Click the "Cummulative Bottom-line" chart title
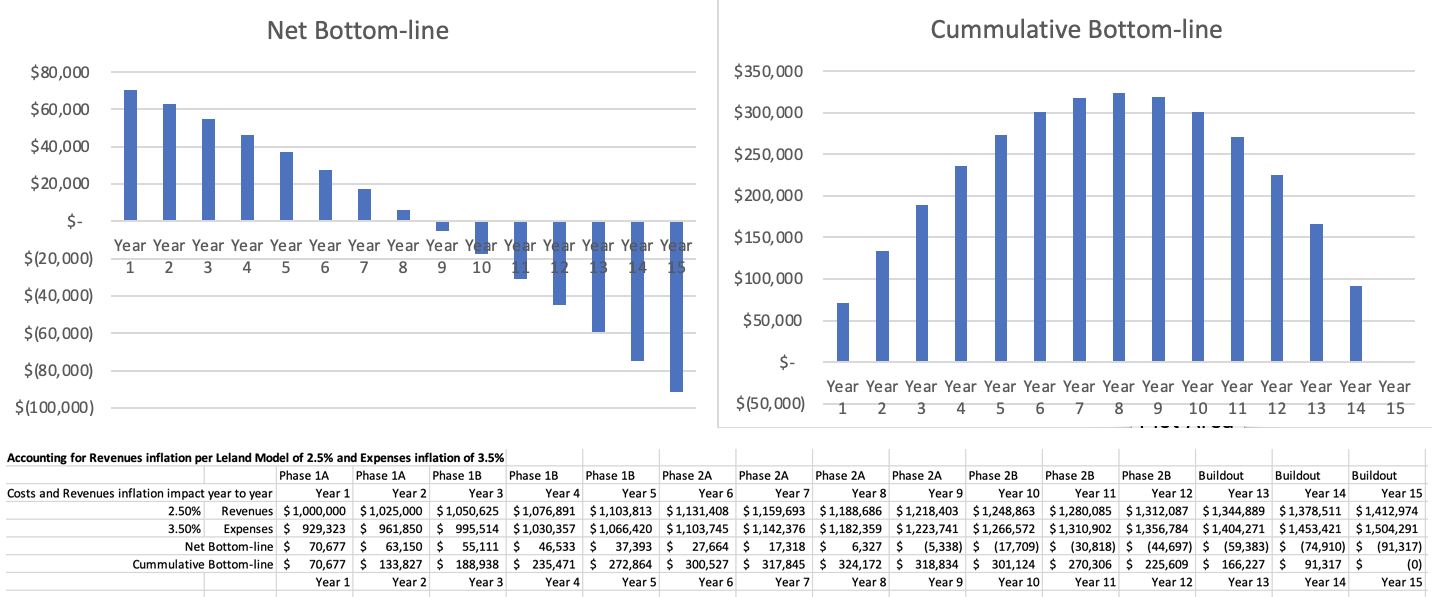The width and height of the screenshot is (1437, 597). 1075,29
